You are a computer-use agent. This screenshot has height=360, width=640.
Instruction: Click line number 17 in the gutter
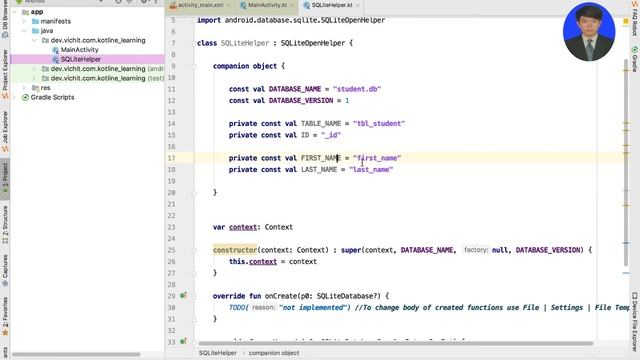pyautogui.click(x=171, y=158)
